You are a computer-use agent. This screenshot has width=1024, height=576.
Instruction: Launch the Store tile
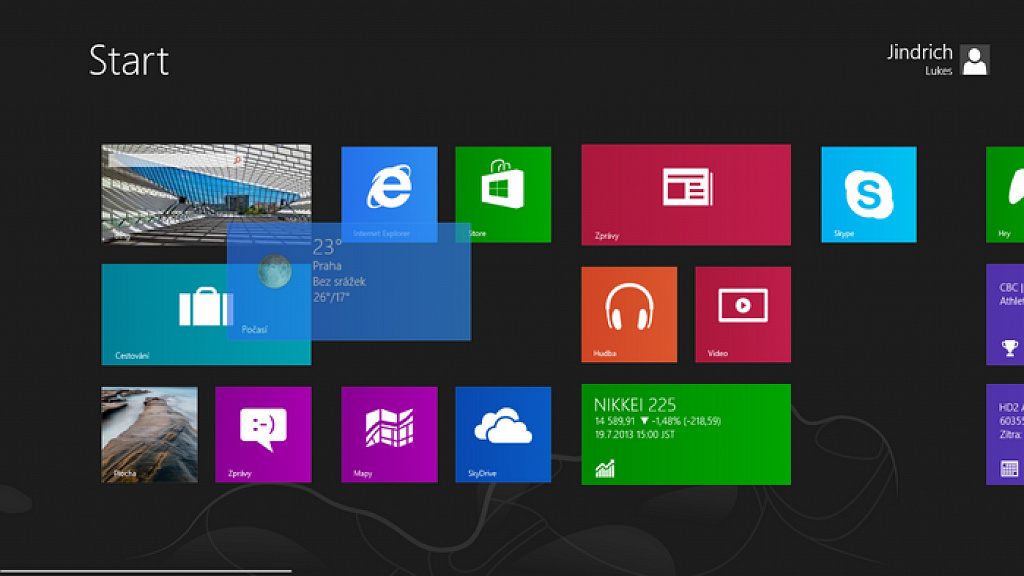click(503, 195)
